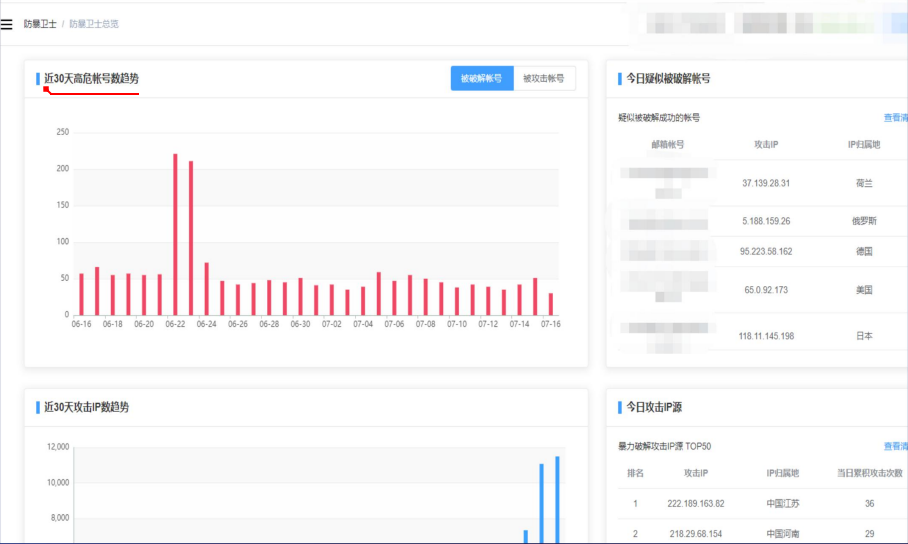Select attack IP 5.188.159.26 row
The height and width of the screenshot is (544, 908).
point(766,221)
